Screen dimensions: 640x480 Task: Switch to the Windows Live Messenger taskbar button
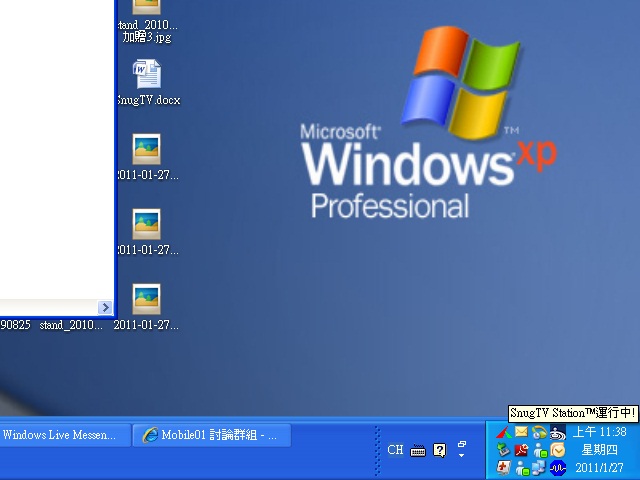tap(65, 435)
